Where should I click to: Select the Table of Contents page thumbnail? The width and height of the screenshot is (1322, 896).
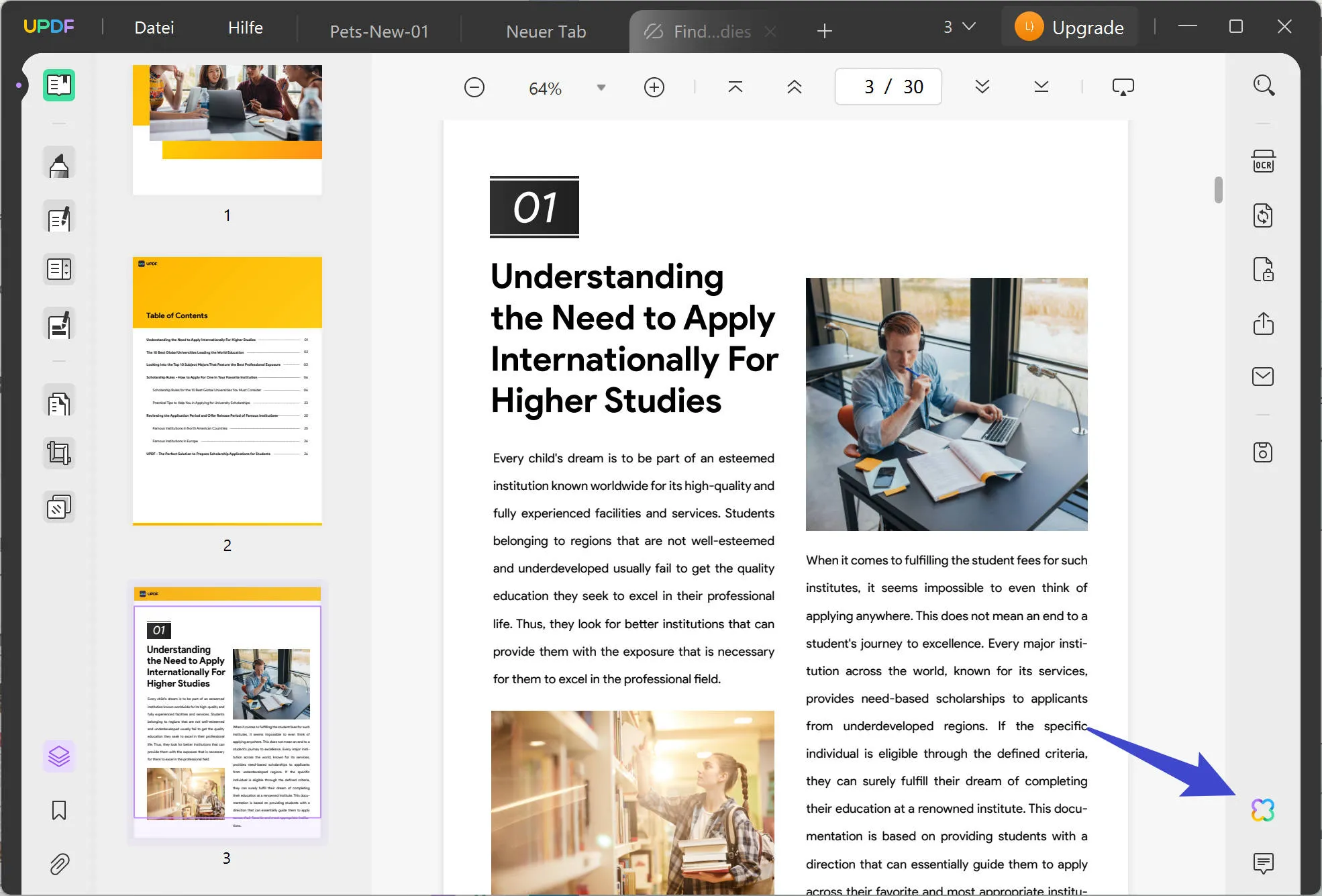227,390
